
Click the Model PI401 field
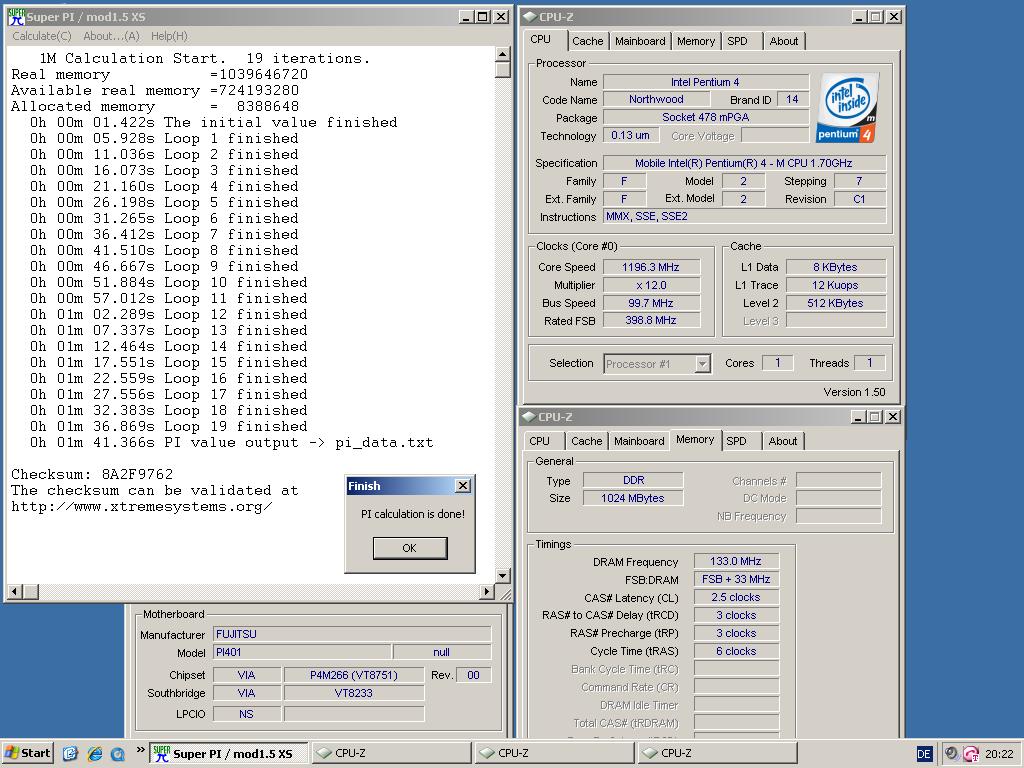[x=302, y=652]
